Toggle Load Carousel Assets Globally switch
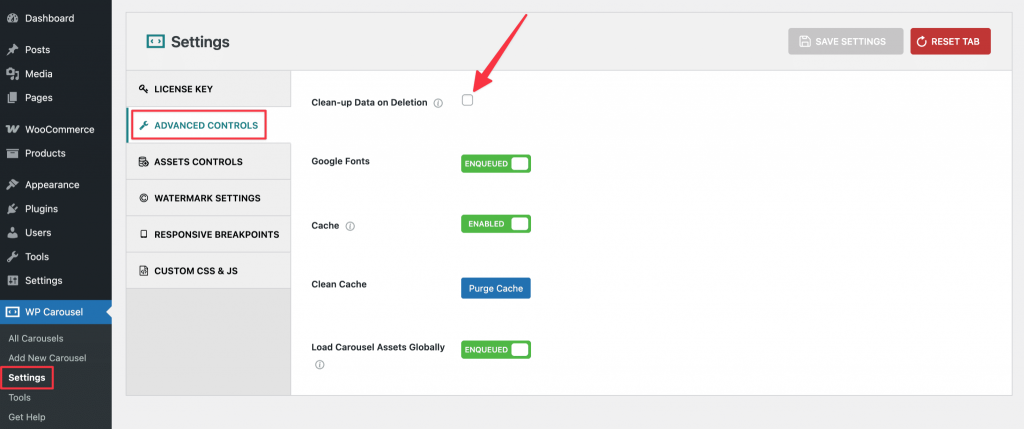 click(x=496, y=349)
